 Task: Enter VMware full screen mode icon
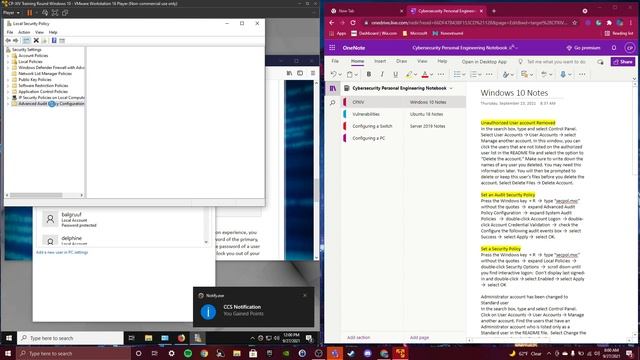[55, 13]
